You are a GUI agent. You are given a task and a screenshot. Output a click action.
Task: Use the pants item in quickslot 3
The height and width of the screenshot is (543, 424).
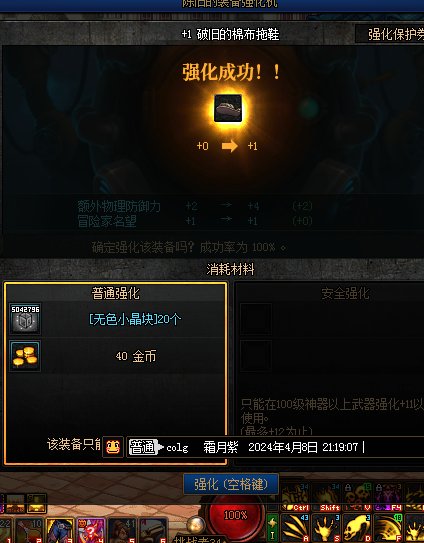point(60,530)
